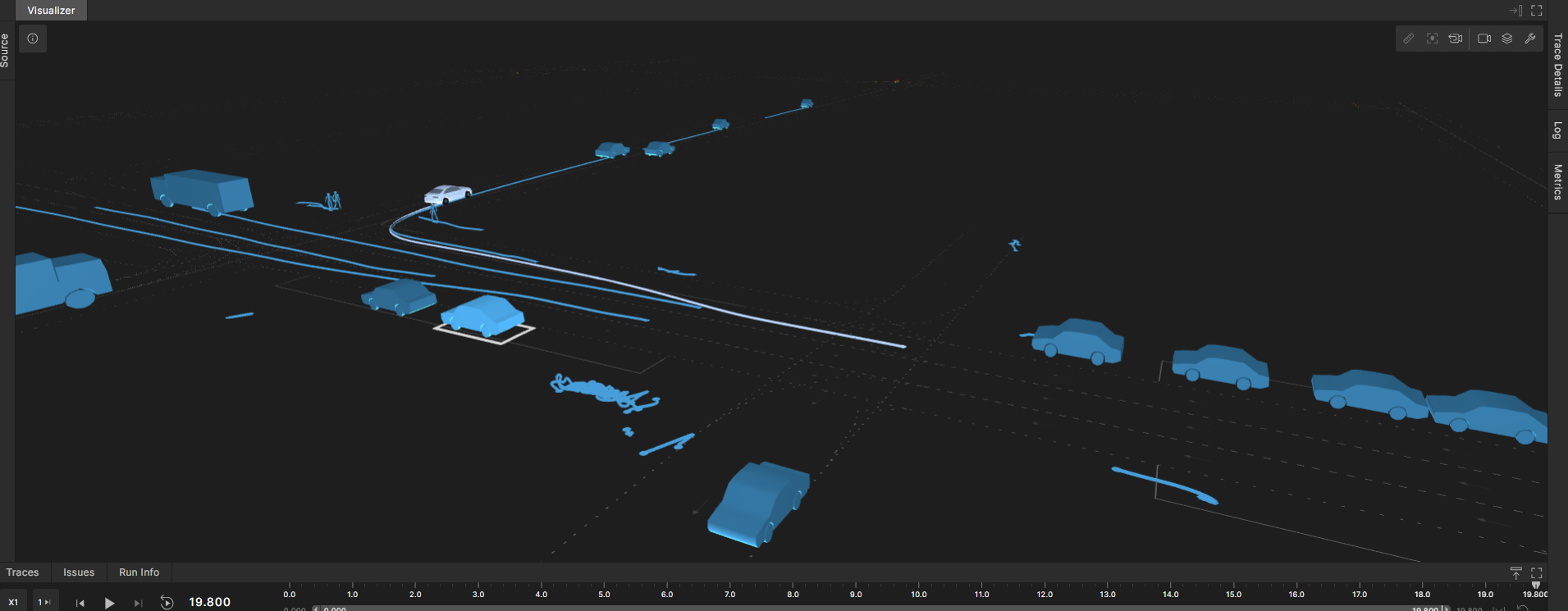Viewport: 1568px width, 611px height.
Task: Jump to the start of the timeline
Action: click(x=80, y=603)
